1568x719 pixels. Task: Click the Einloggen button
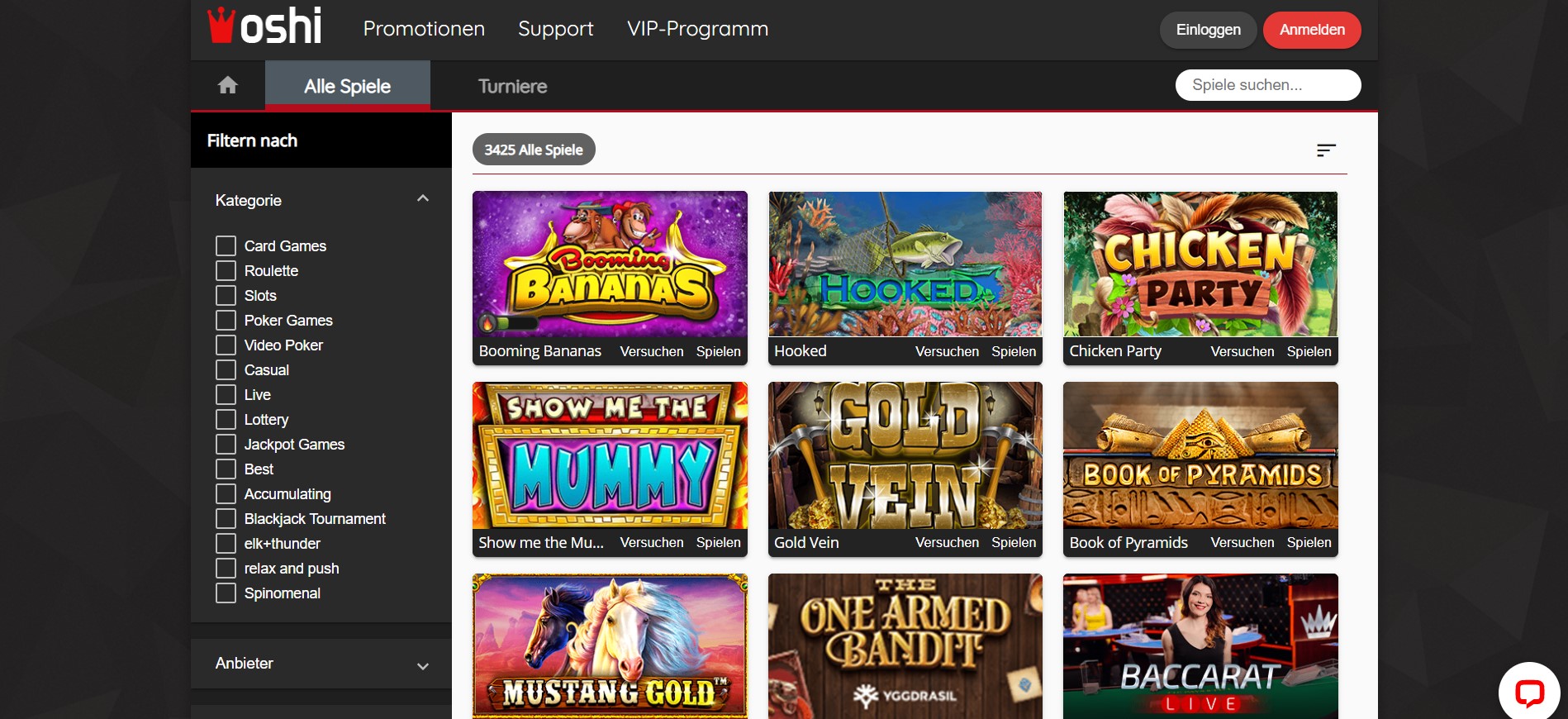pos(1209,30)
